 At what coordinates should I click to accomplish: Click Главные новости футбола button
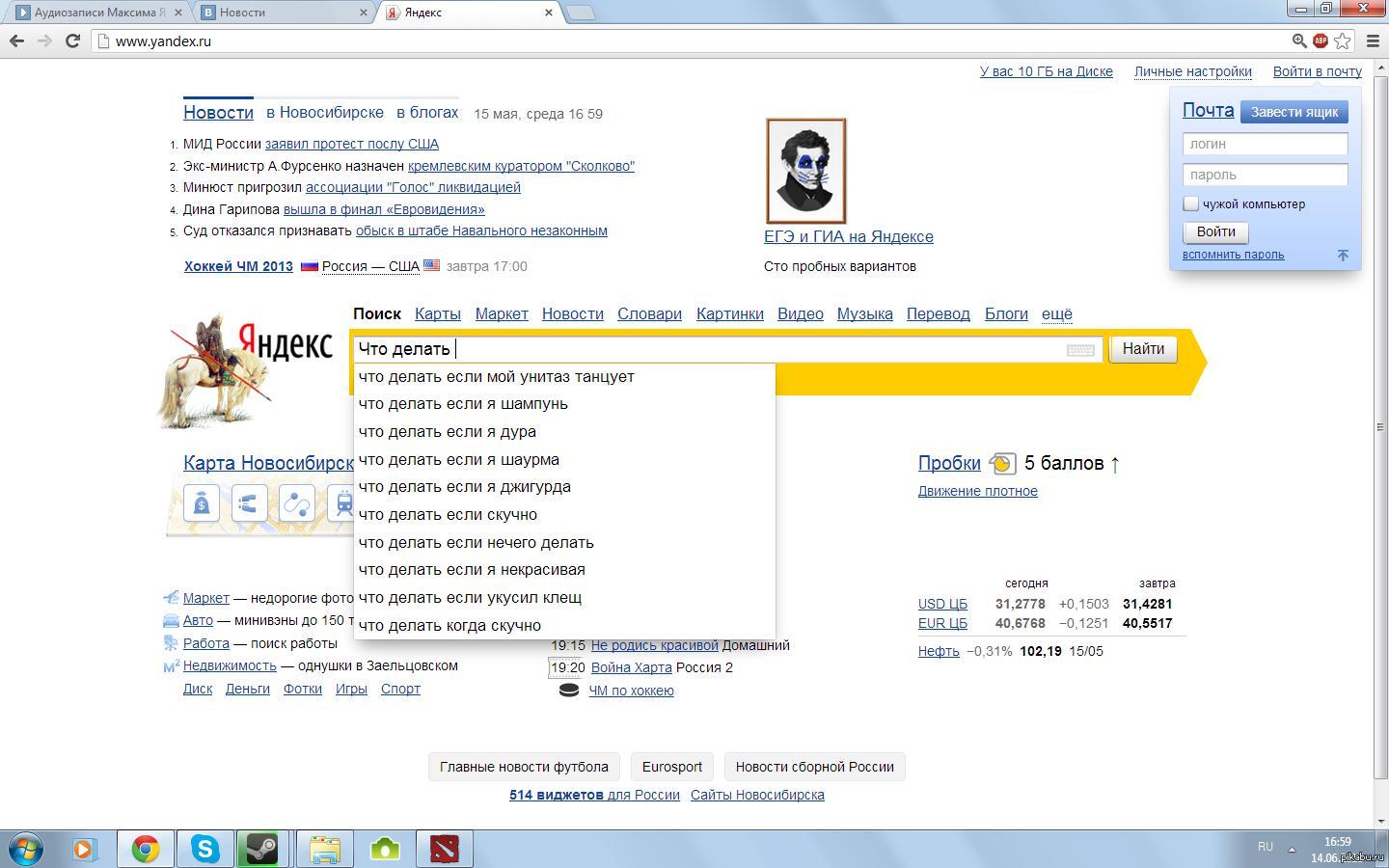524,767
